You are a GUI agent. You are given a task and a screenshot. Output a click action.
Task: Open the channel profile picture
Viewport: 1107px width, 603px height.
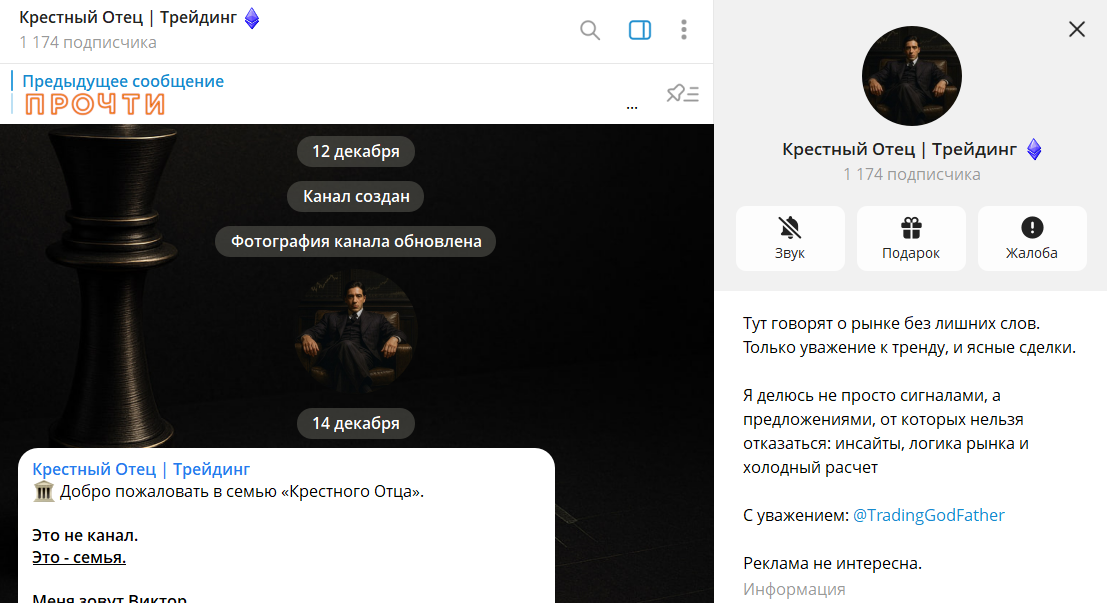coord(911,75)
